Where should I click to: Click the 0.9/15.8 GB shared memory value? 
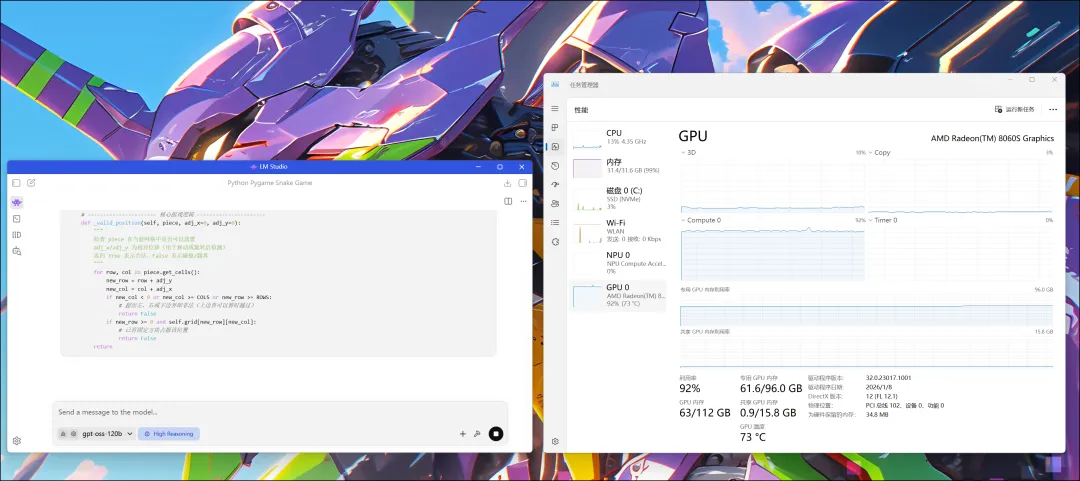769,413
